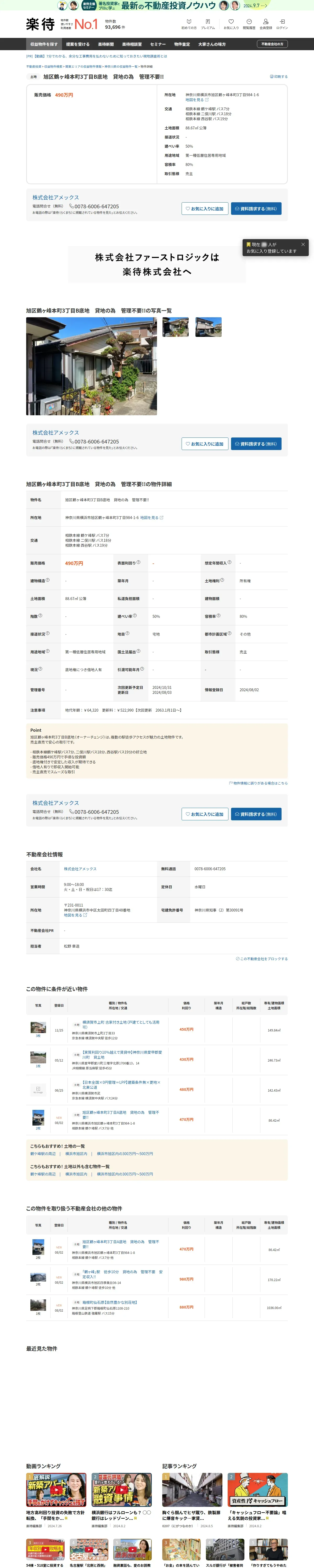Open セミナー menu item
Image resolution: width=314 pixels, height=1568 pixels.
pyautogui.click(x=158, y=44)
